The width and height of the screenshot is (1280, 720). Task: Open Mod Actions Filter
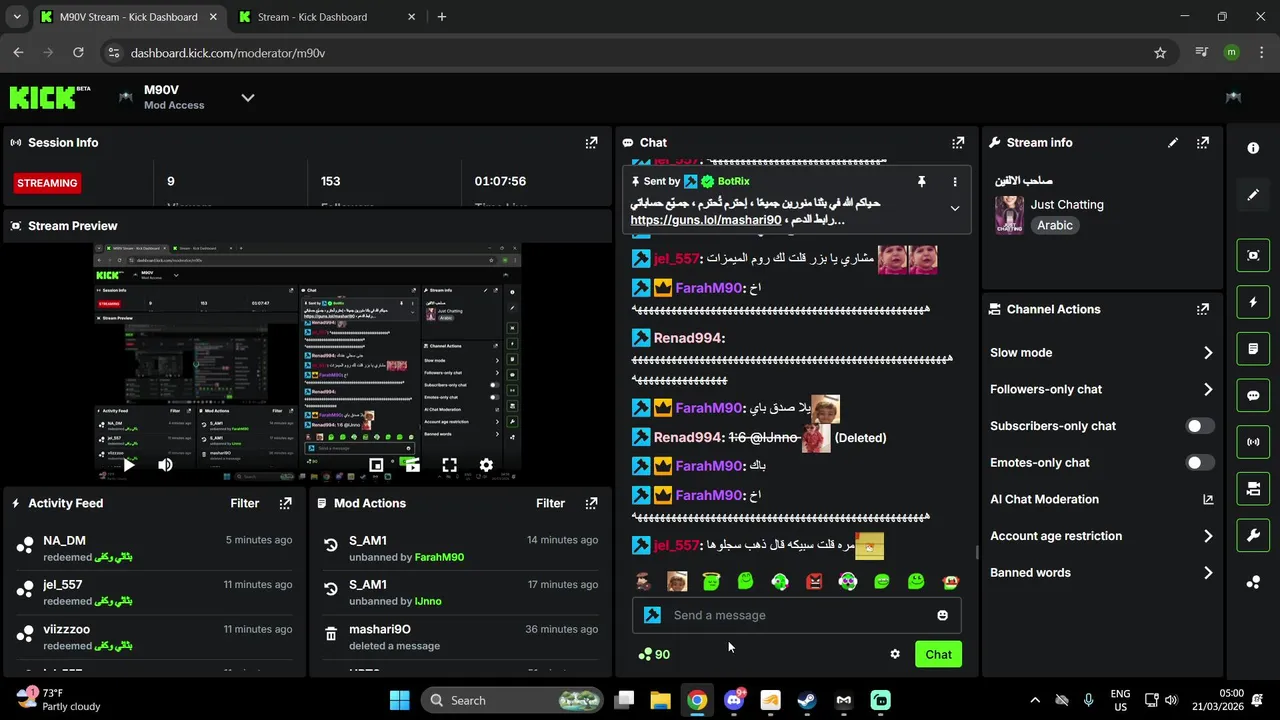(551, 504)
